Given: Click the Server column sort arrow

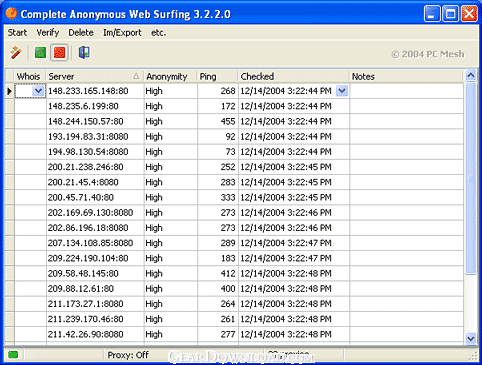Looking at the screenshot, I should coord(136,76).
